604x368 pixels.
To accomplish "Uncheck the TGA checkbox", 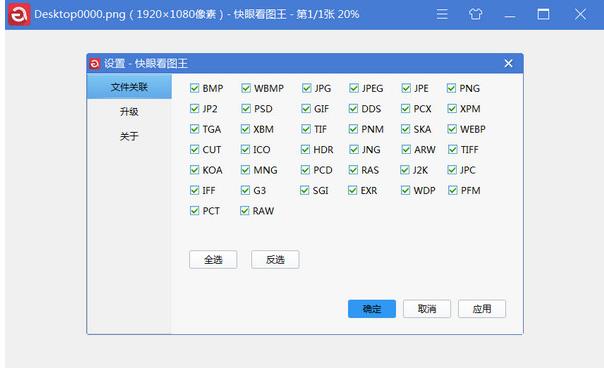I will click(x=195, y=129).
